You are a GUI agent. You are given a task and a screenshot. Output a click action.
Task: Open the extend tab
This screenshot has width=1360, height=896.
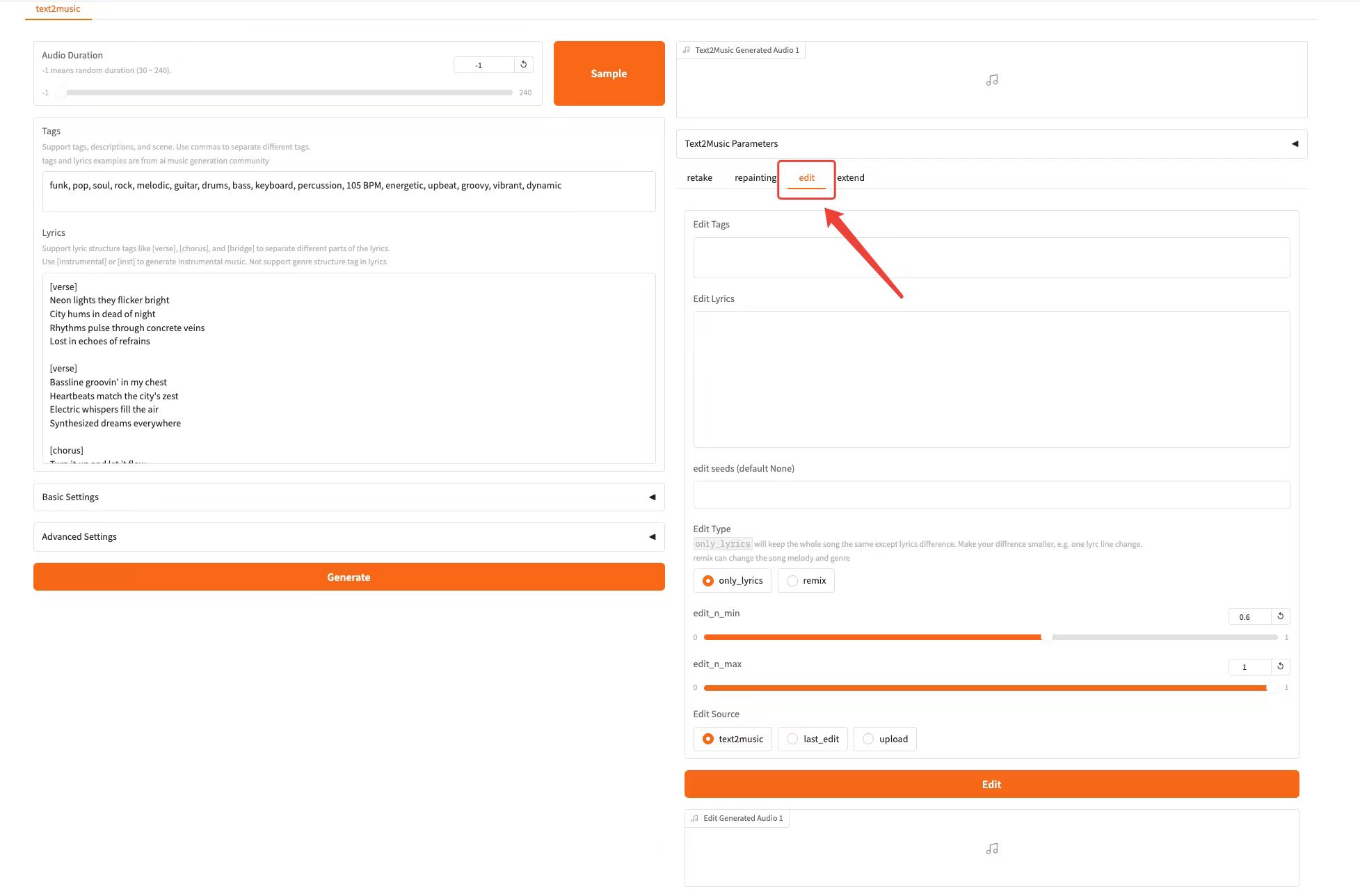[850, 178]
